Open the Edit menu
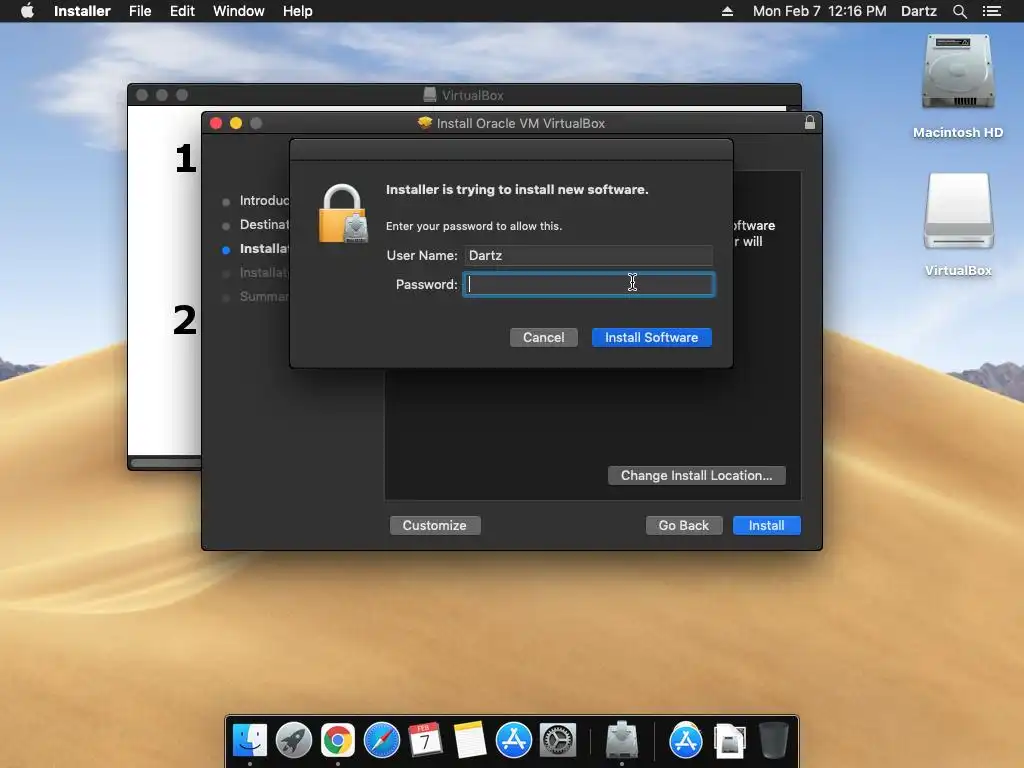Screen dimensions: 1024x768 (x=182, y=11)
